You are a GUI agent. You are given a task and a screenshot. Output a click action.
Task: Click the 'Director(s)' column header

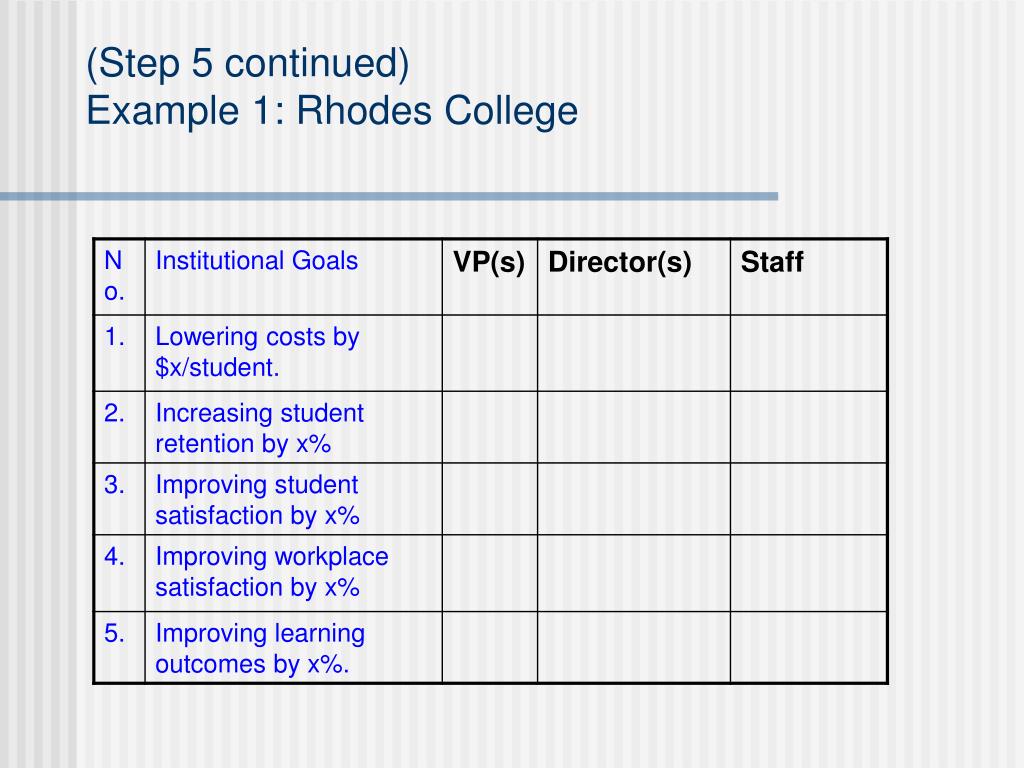[x=633, y=277]
